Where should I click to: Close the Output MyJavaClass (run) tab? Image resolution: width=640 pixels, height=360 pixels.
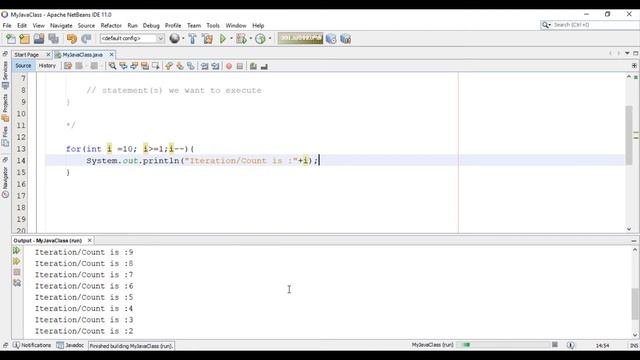point(89,240)
